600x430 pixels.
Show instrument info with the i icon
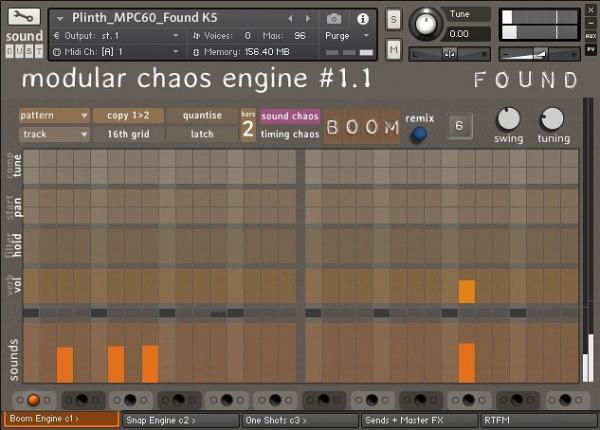pyautogui.click(x=362, y=19)
